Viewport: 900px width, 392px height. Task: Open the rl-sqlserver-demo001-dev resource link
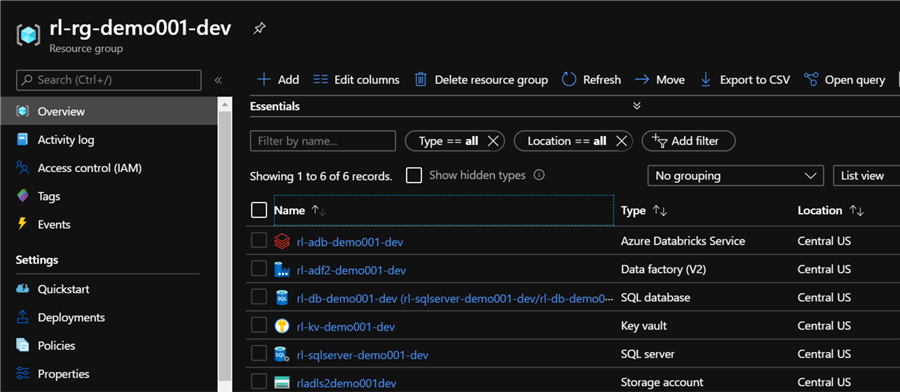[x=362, y=355]
